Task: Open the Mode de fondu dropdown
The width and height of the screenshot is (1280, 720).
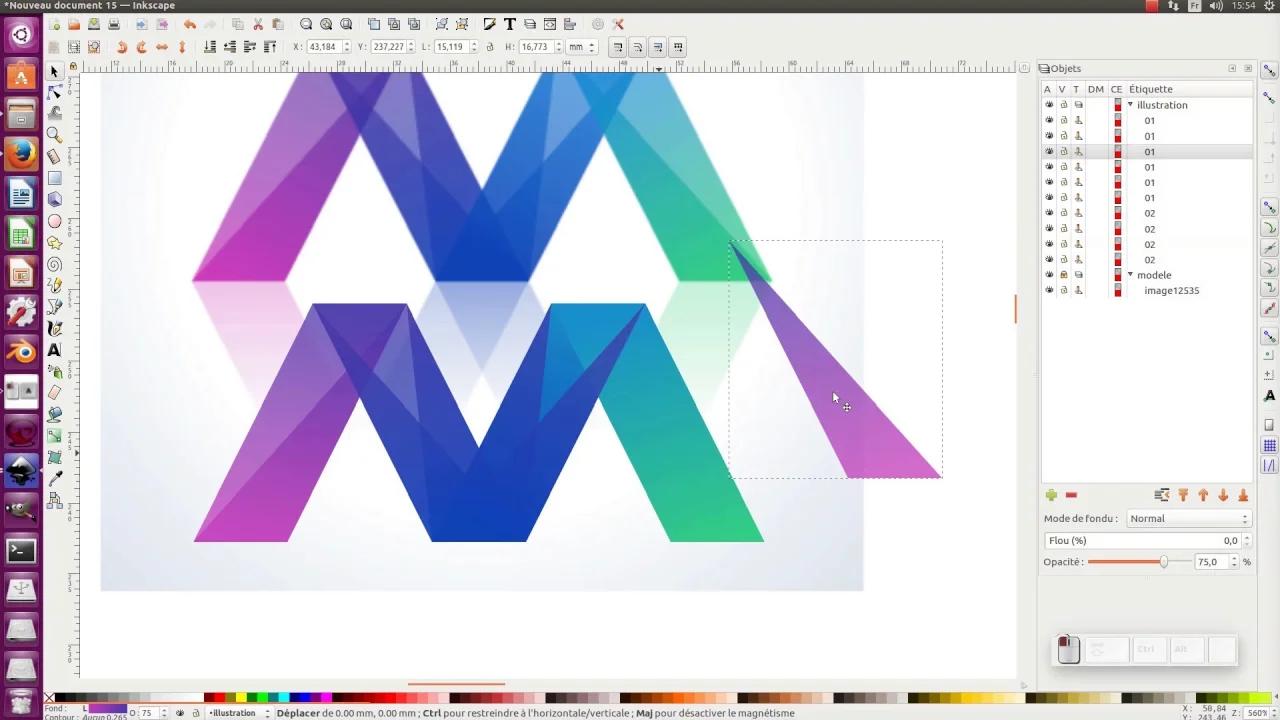Action: (1188, 518)
